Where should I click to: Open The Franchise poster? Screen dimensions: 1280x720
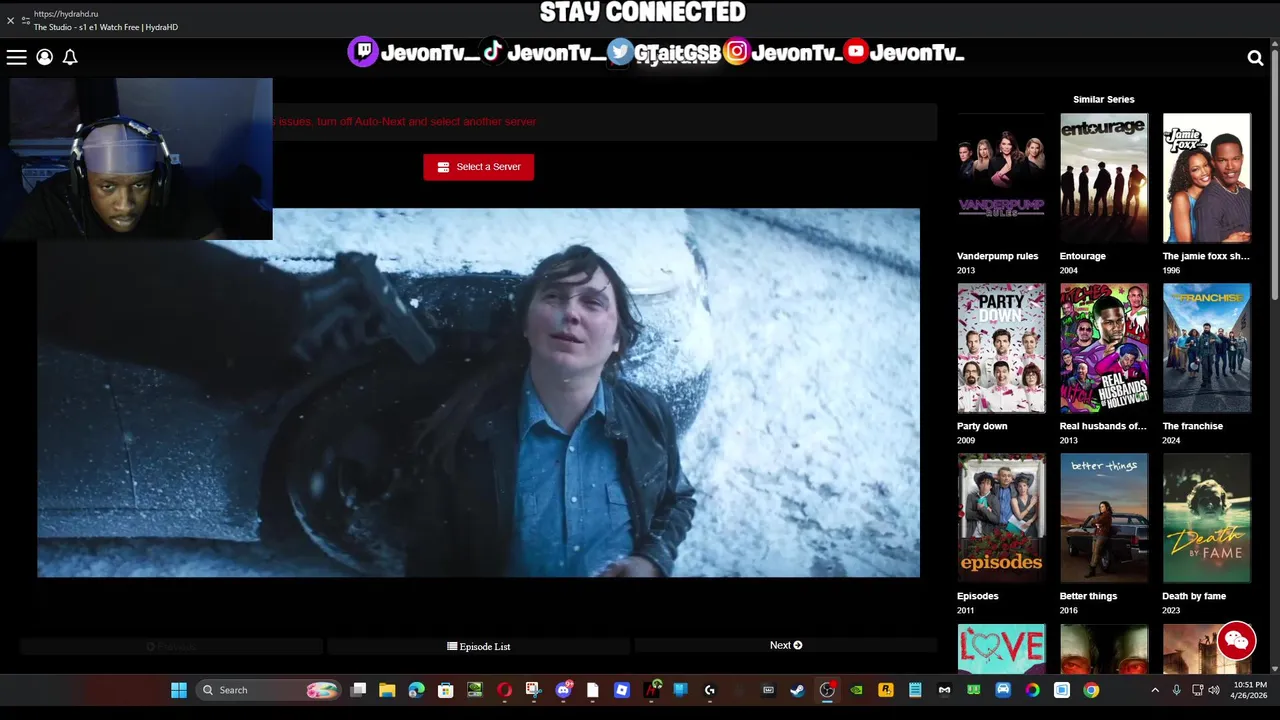click(x=1206, y=347)
